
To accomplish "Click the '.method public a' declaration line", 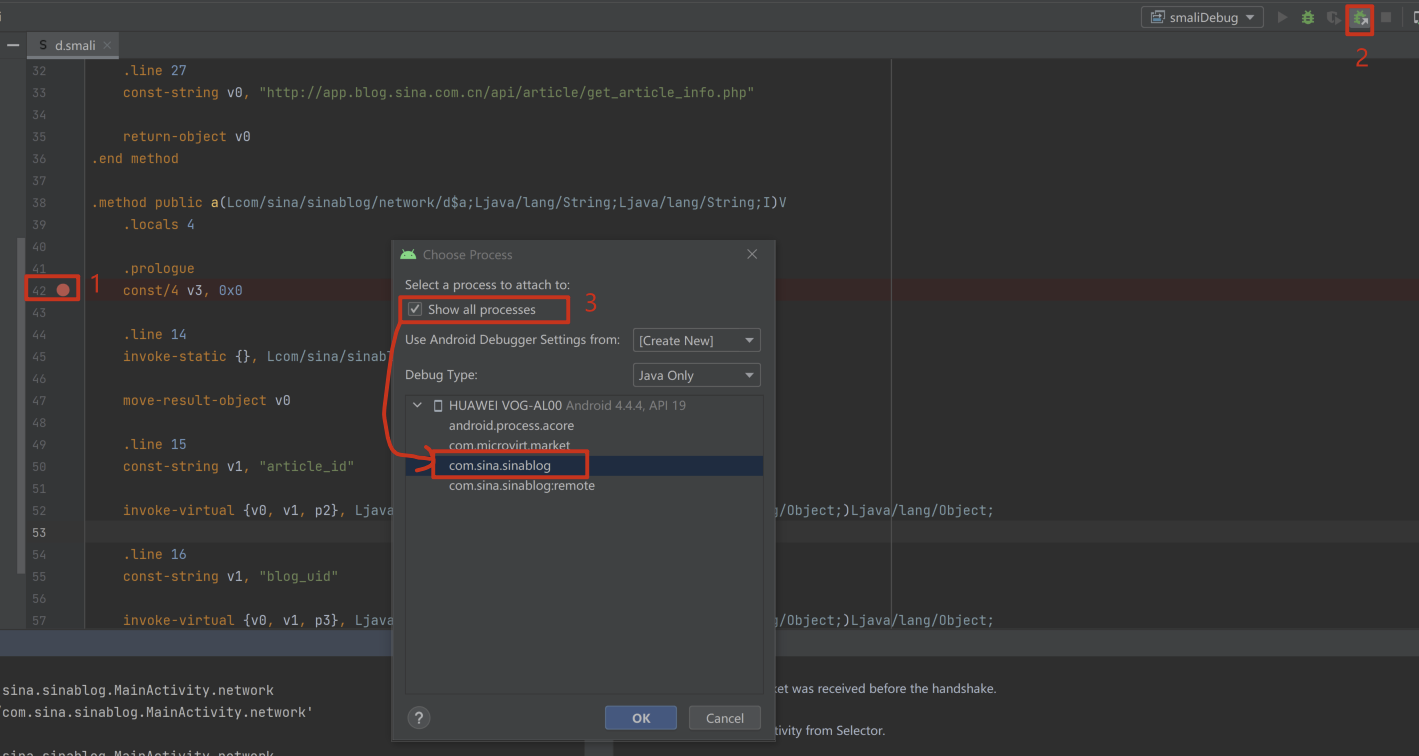I will [x=439, y=203].
